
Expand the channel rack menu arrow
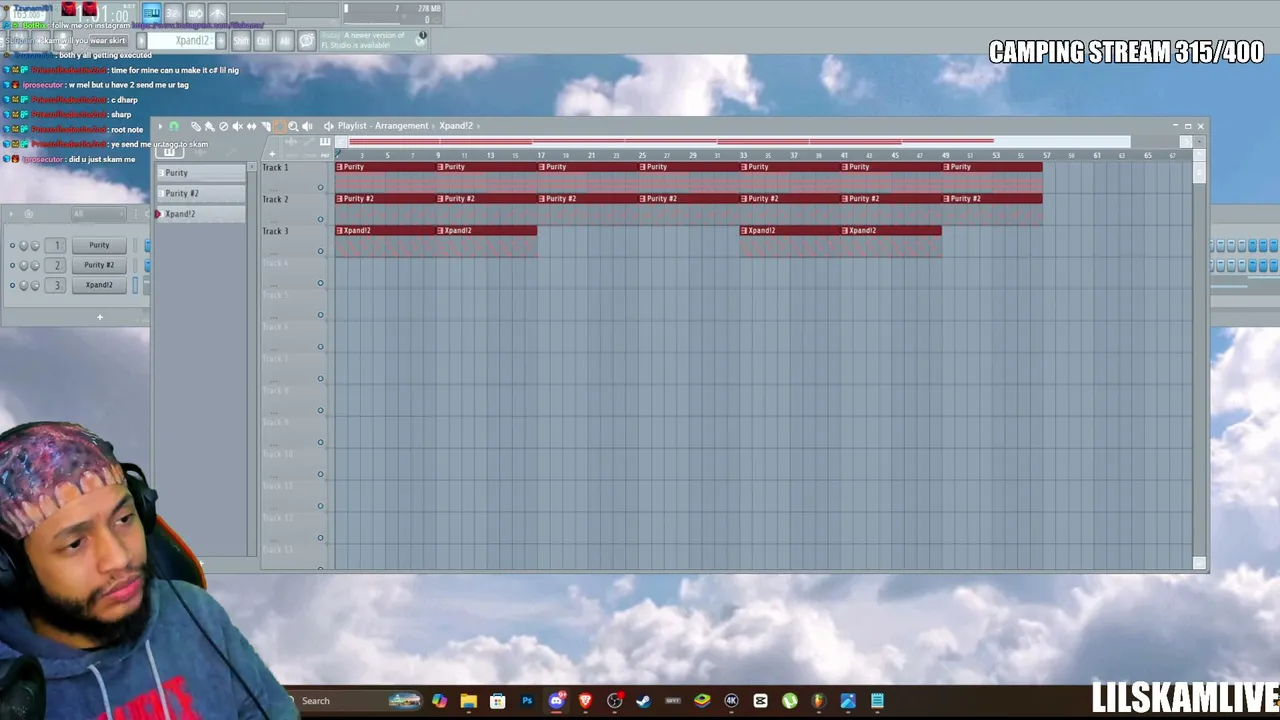click(11, 214)
